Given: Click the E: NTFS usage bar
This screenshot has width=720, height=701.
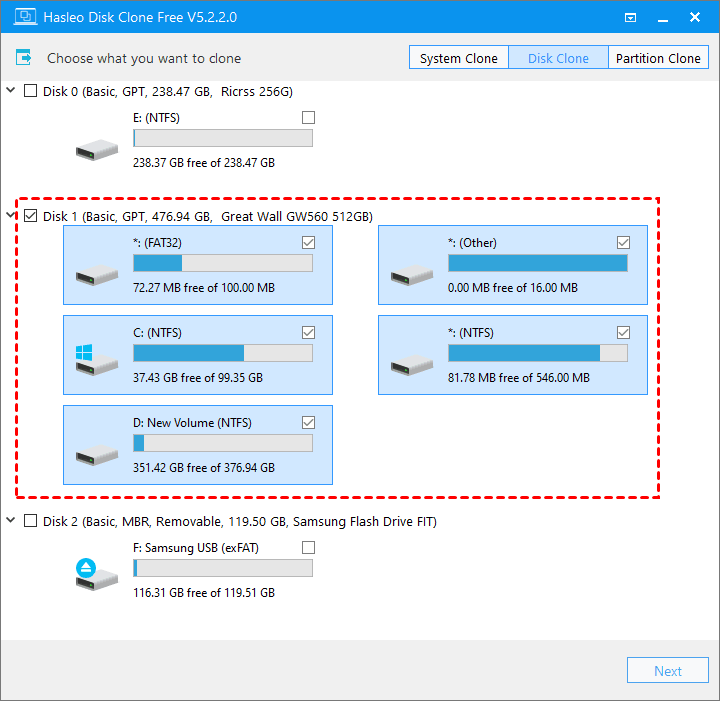Looking at the screenshot, I should click(223, 138).
